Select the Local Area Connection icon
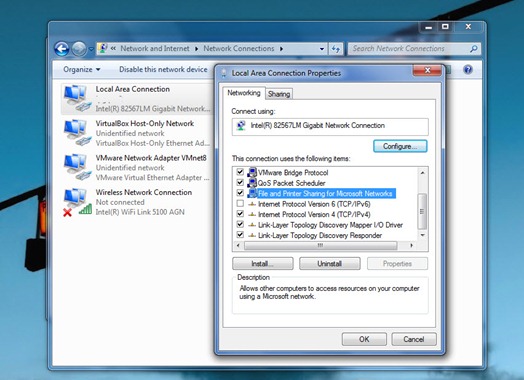The height and width of the screenshot is (380, 524). pyautogui.click(x=77, y=99)
